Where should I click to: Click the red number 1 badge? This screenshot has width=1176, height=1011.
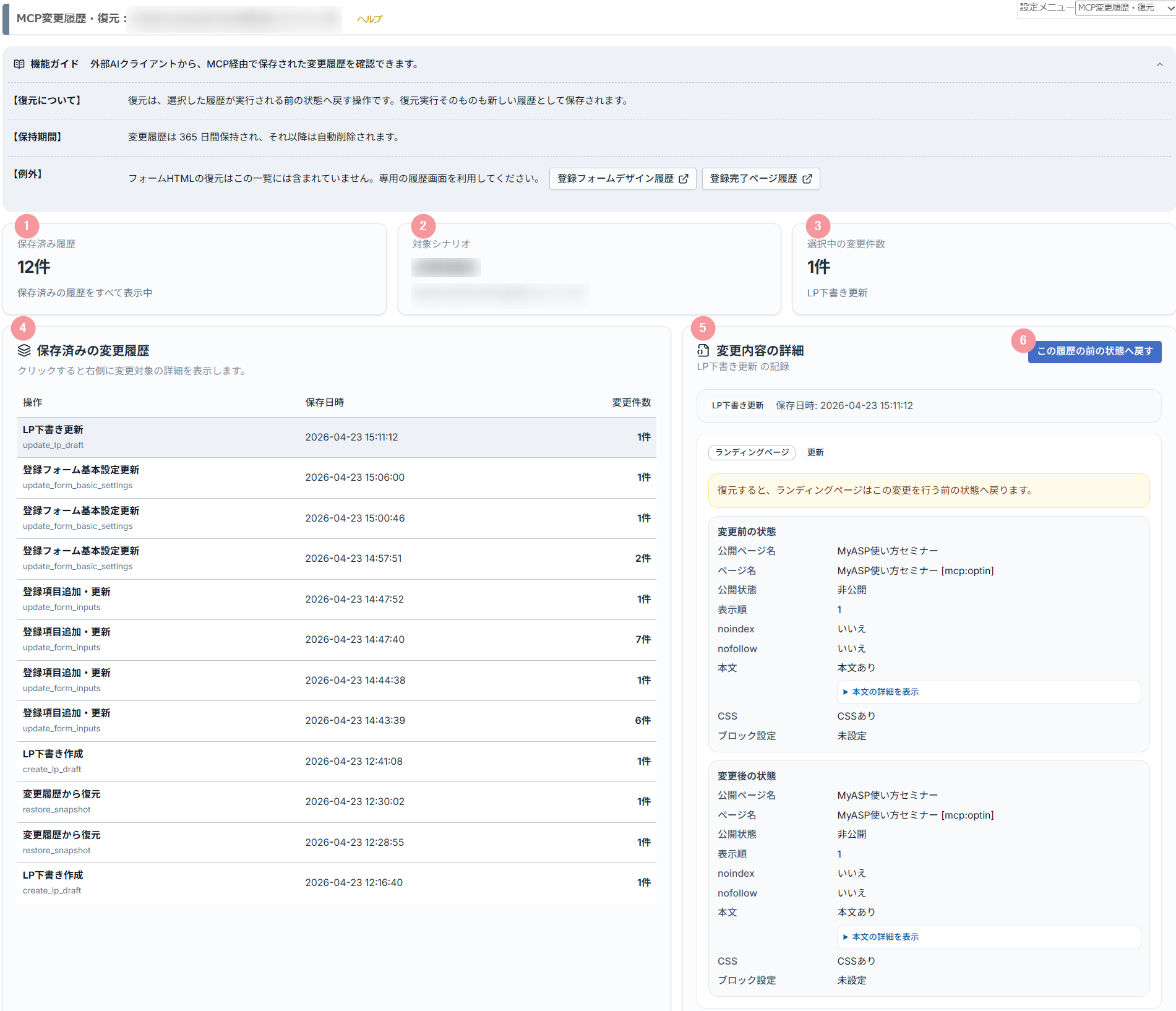point(27,226)
